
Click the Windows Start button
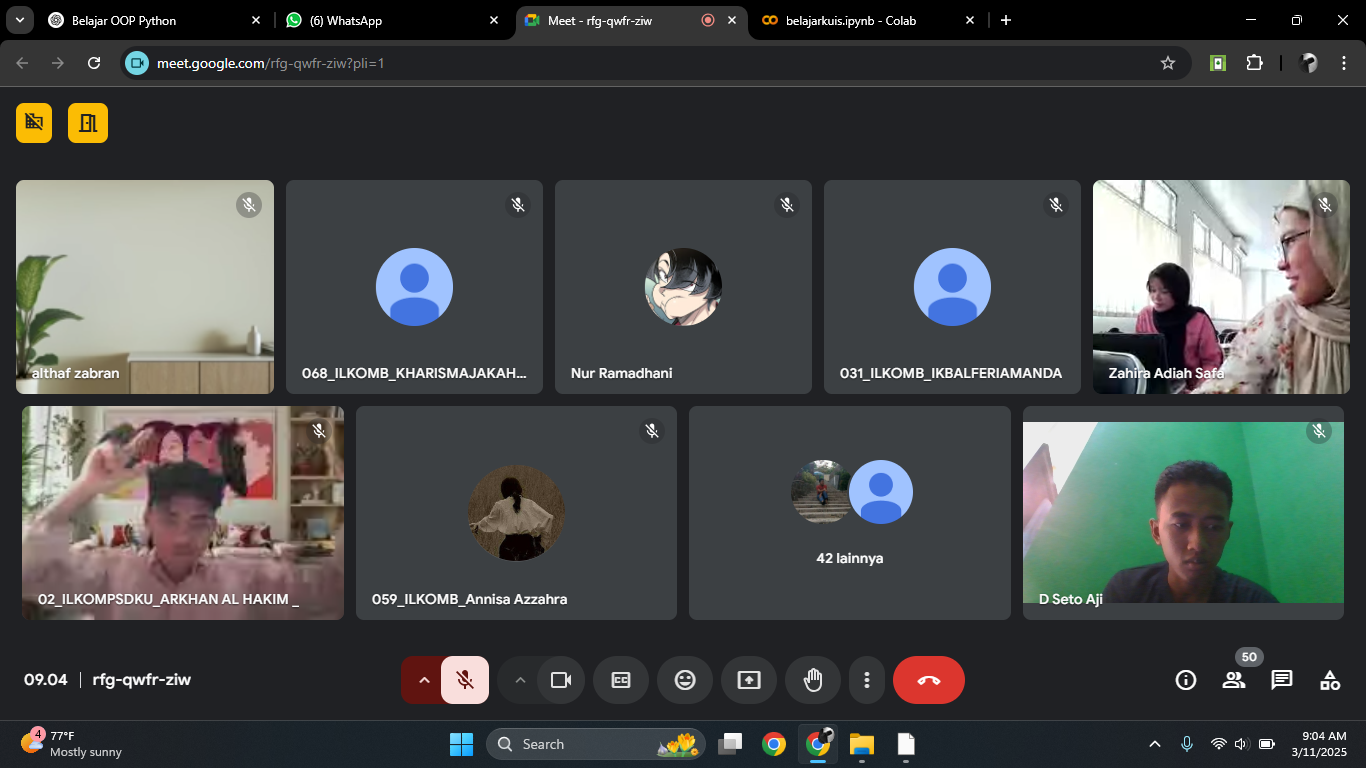[x=461, y=744]
